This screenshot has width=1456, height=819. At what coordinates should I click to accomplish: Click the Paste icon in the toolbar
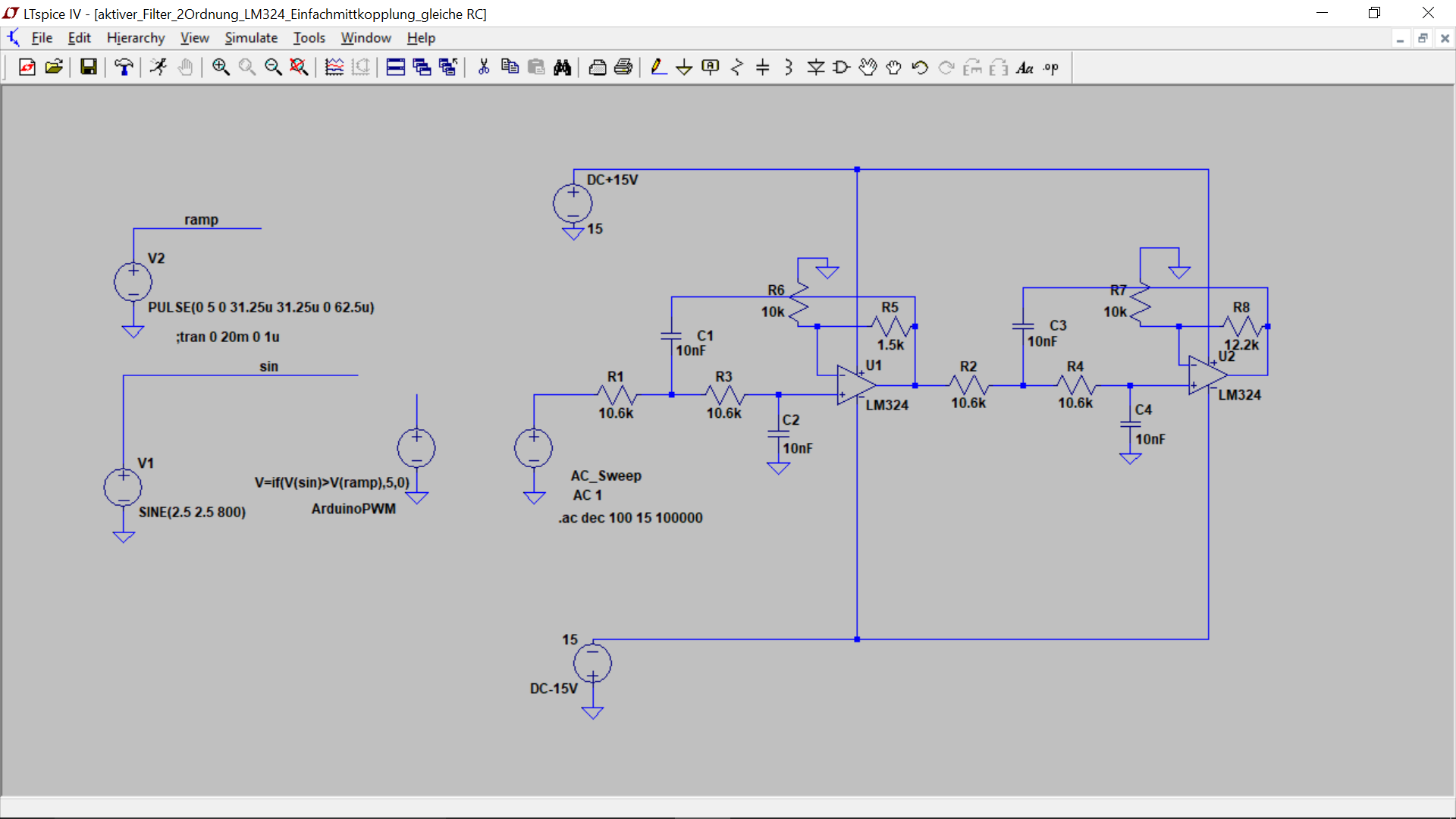click(536, 67)
